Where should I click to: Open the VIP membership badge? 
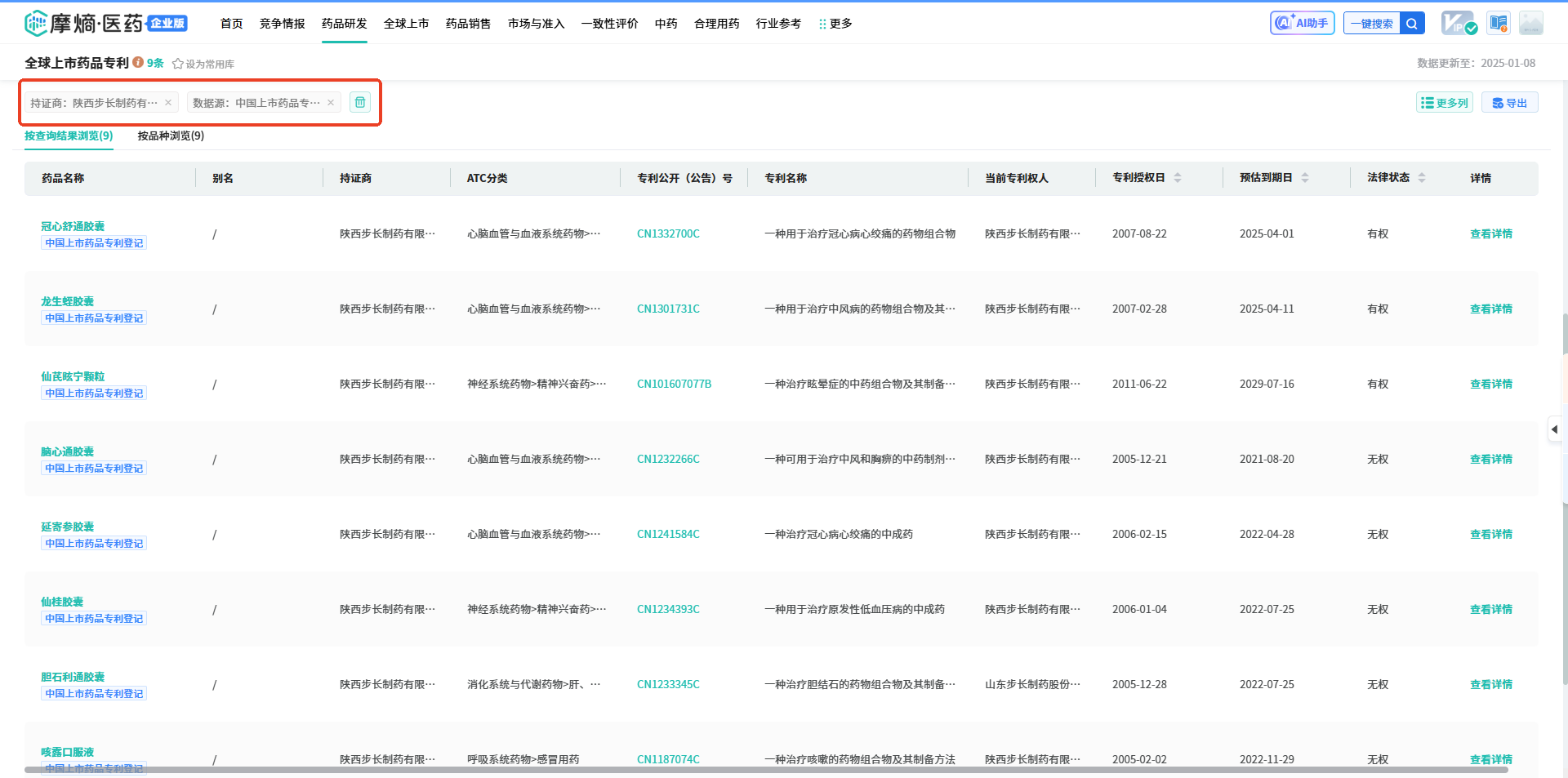(1459, 23)
